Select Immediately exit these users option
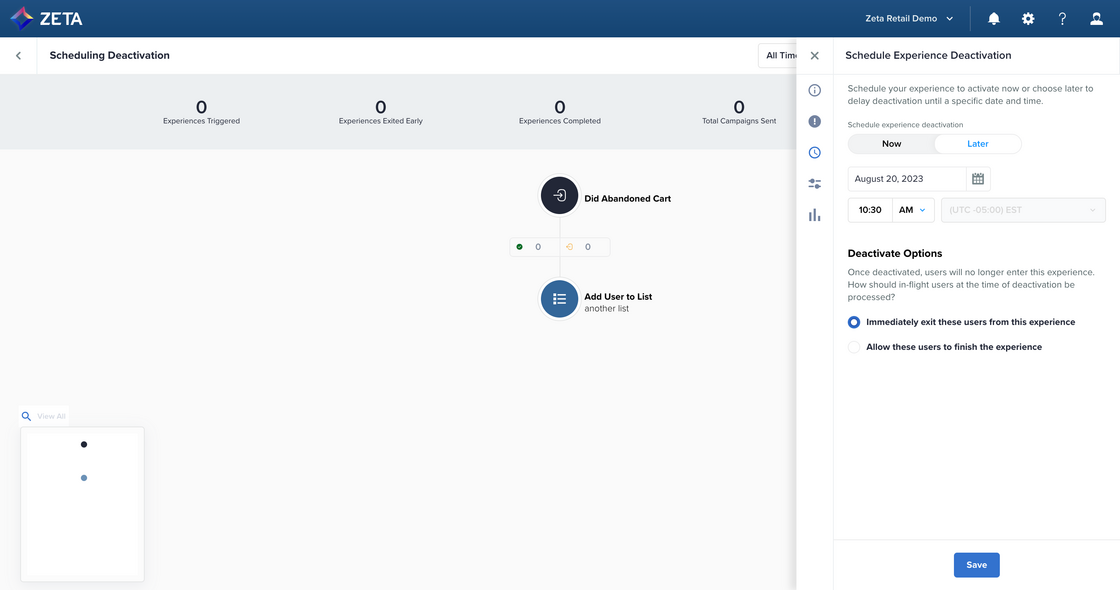 [854, 322]
